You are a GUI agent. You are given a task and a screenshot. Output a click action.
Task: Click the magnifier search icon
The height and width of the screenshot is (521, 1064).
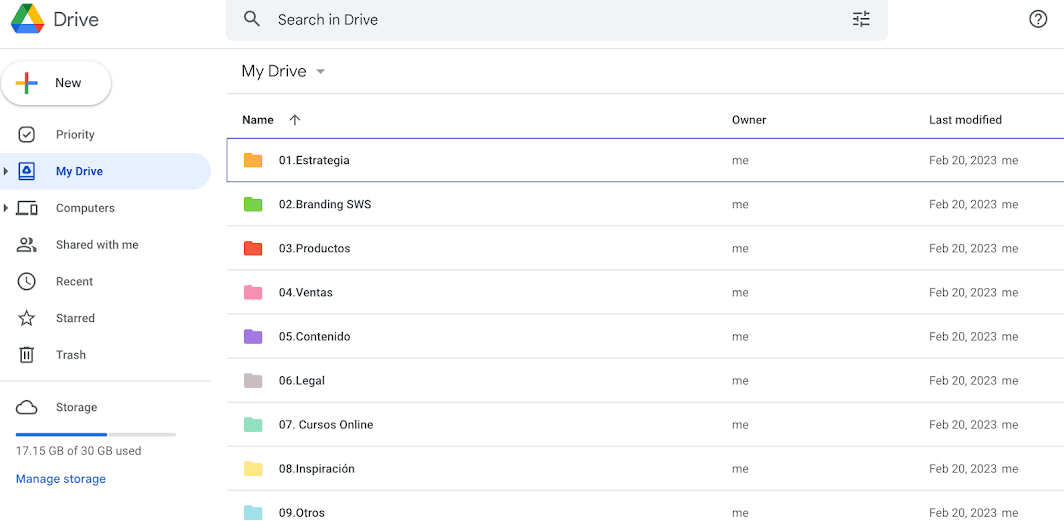pyautogui.click(x=252, y=19)
